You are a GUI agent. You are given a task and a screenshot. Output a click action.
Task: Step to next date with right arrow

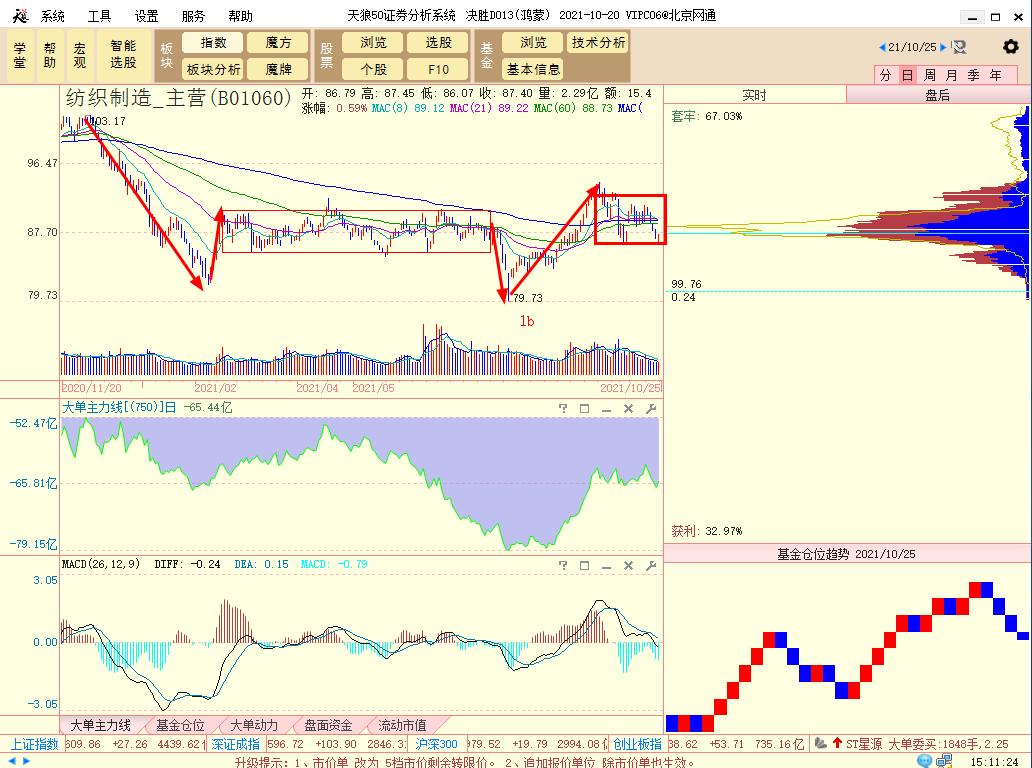[x=943, y=47]
